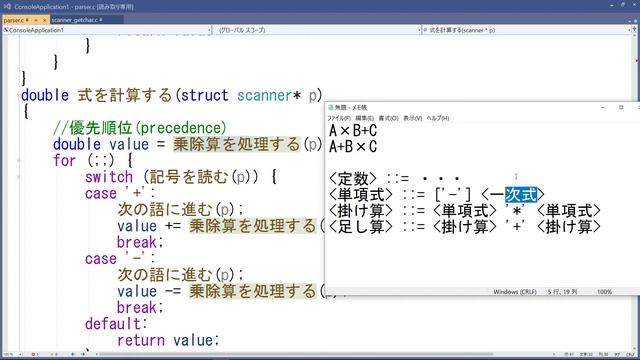Screen dimensions: 640x360
Task: Click the function name 式を計算する in code
Action: tap(125, 96)
